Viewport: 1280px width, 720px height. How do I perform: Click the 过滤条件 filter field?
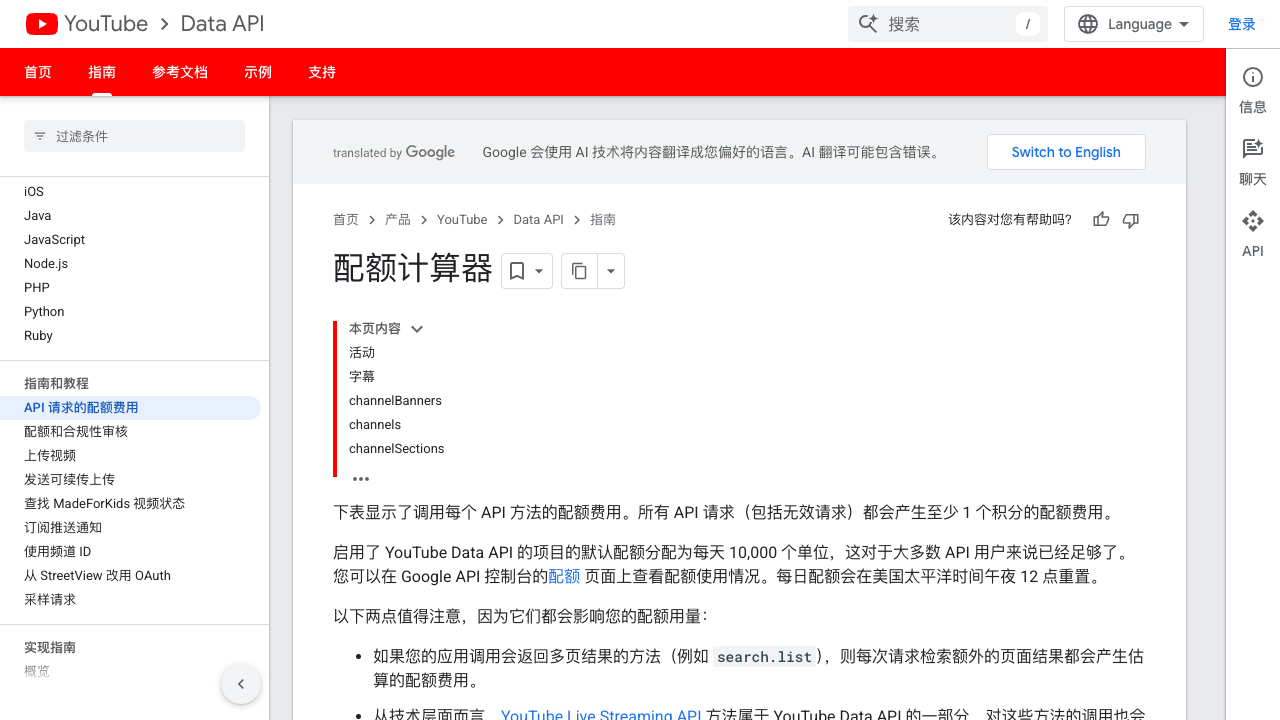pos(134,136)
